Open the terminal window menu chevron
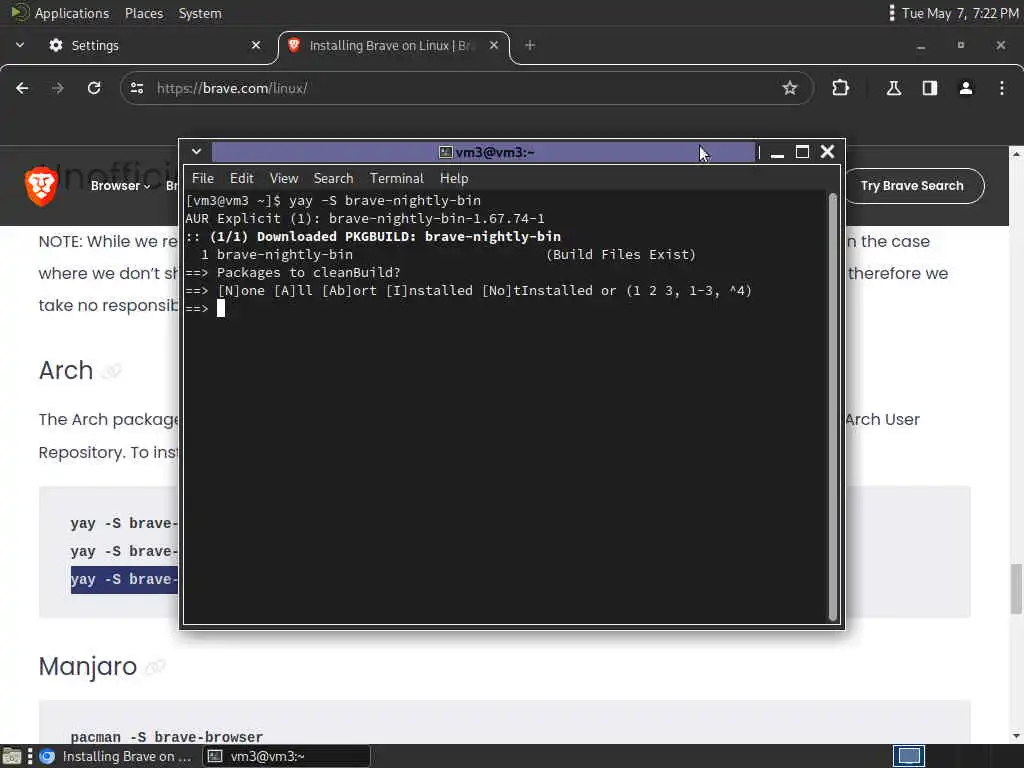This screenshot has height=768, width=1024. pyautogui.click(x=196, y=152)
